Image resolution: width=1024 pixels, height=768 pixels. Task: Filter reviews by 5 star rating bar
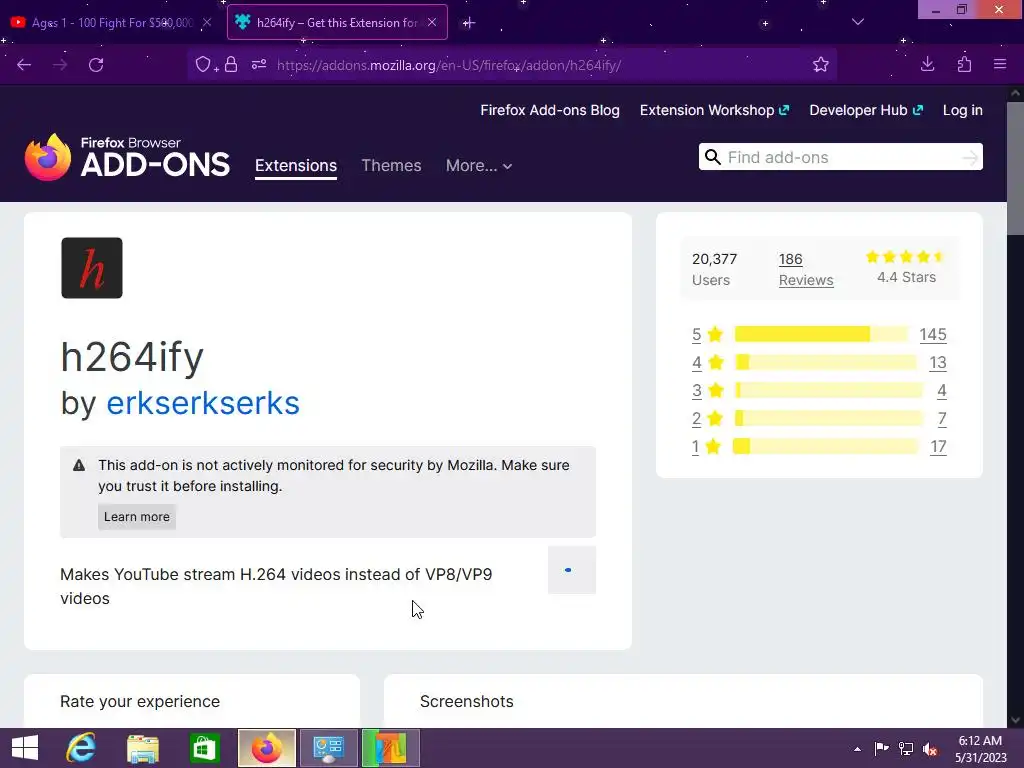point(821,334)
